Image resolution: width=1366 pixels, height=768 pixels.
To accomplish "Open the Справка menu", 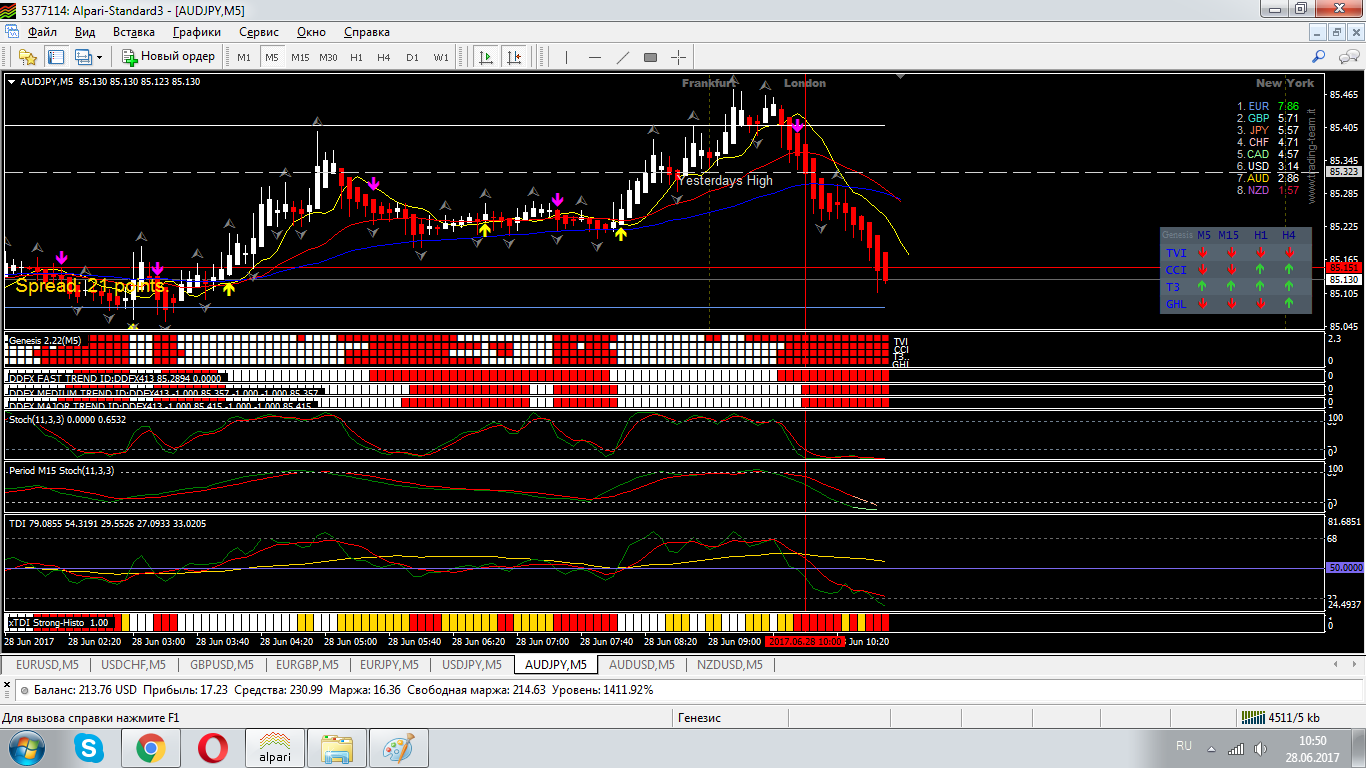I will (366, 32).
